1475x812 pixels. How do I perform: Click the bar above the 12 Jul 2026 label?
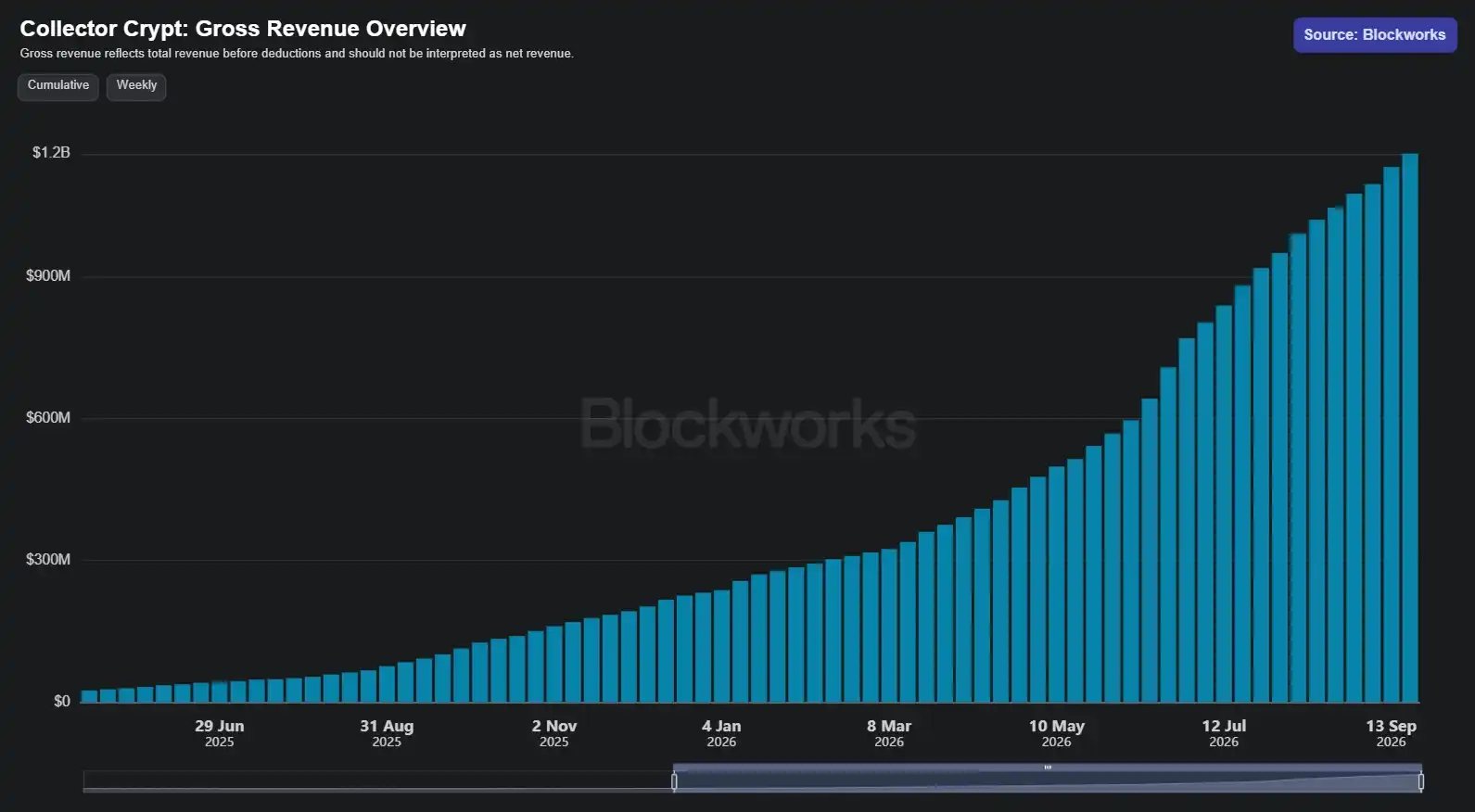click(1224, 504)
